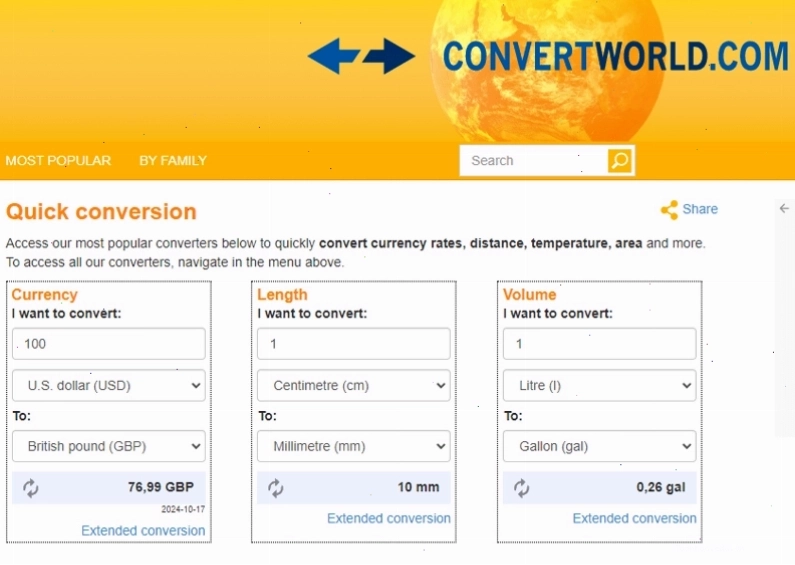Click the Volume heading
The image size is (795, 565).
pyautogui.click(x=529, y=295)
